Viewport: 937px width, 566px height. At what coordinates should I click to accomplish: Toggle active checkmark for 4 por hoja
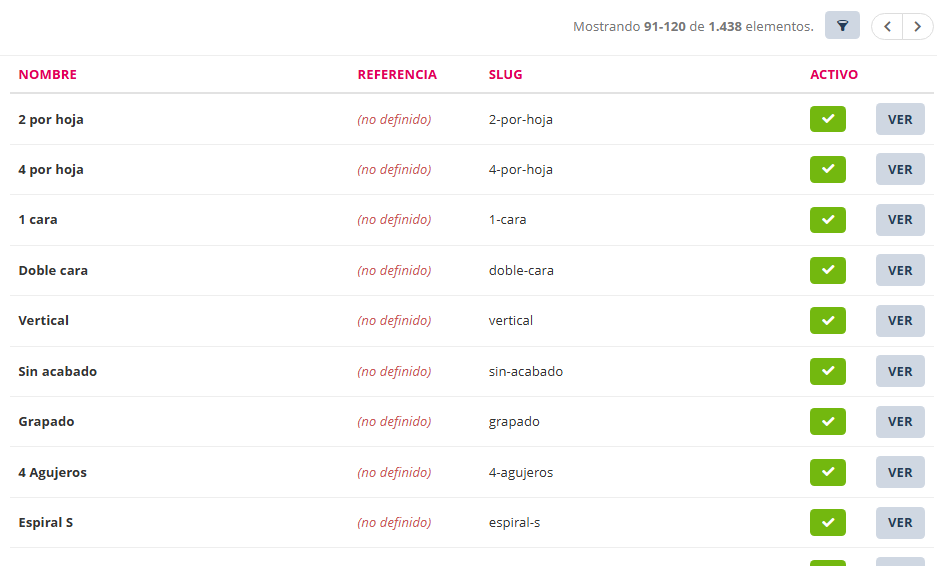pyautogui.click(x=828, y=169)
